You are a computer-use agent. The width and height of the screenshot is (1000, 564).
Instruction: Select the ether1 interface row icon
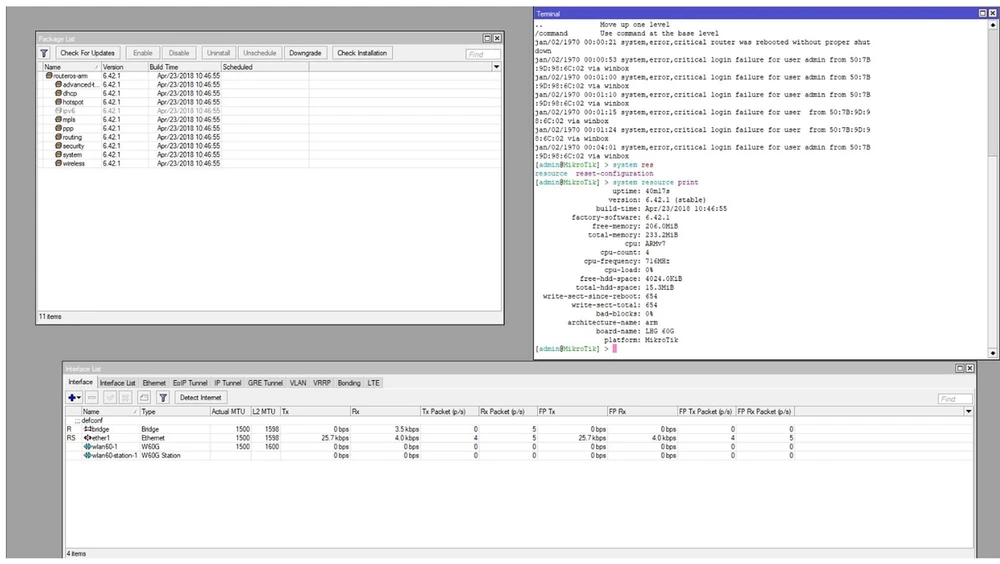coord(87,438)
